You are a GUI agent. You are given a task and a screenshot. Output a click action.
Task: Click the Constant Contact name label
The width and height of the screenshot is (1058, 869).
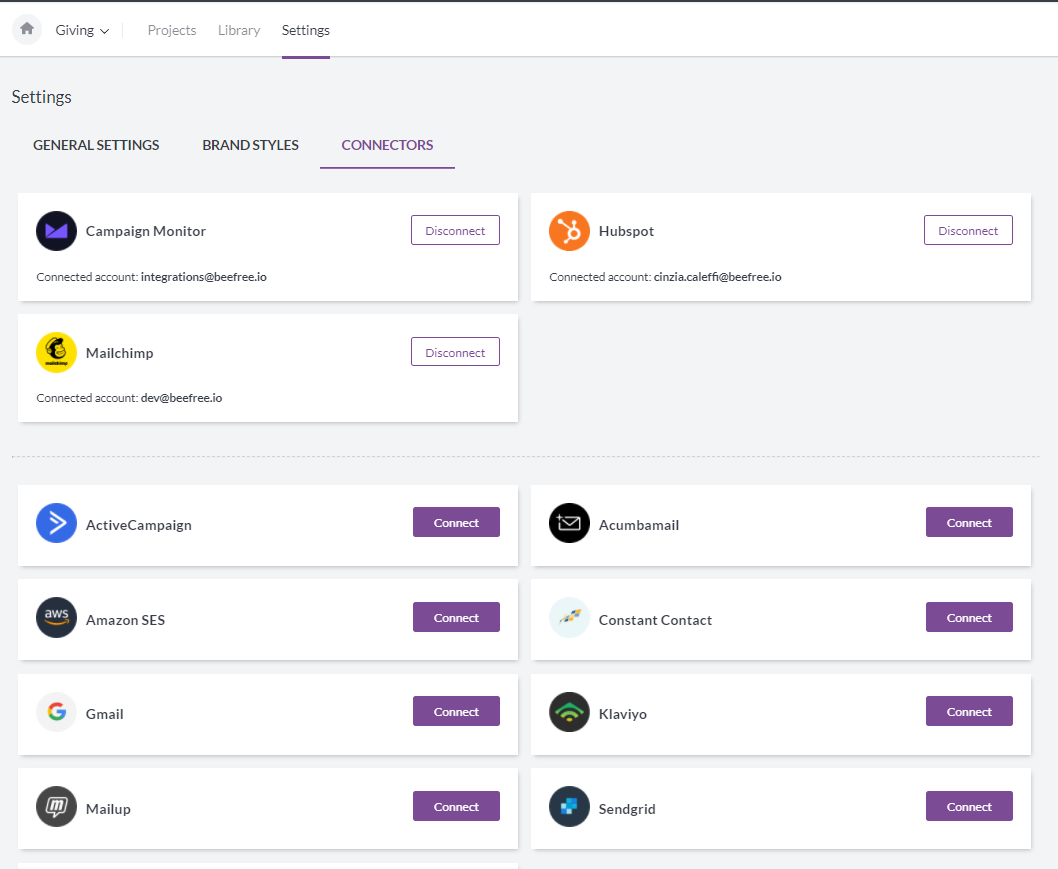pyautogui.click(x=655, y=620)
